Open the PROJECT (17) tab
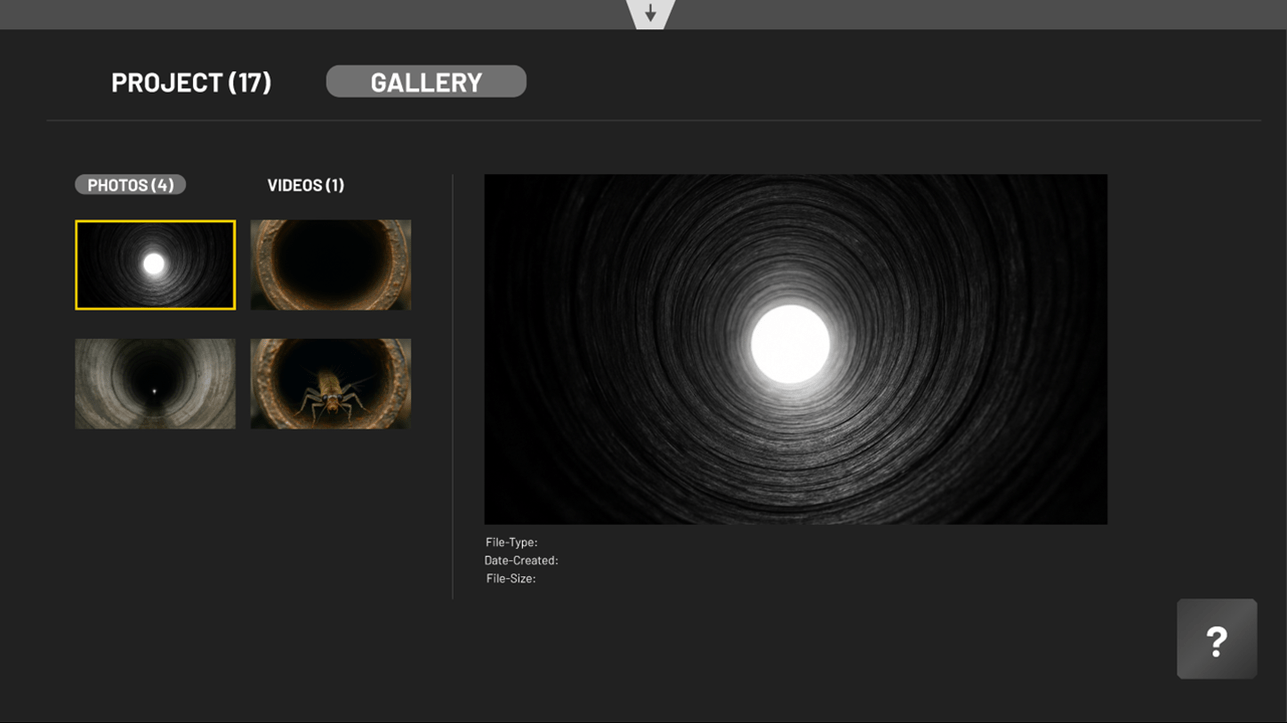The height and width of the screenshot is (723, 1287). click(191, 82)
